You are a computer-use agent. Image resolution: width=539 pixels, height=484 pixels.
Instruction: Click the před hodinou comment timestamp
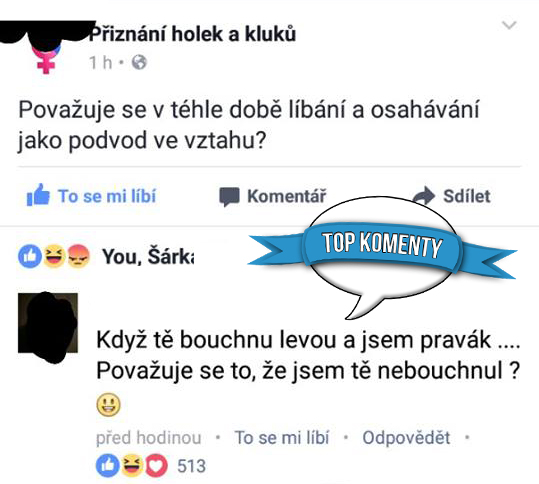(x=149, y=438)
